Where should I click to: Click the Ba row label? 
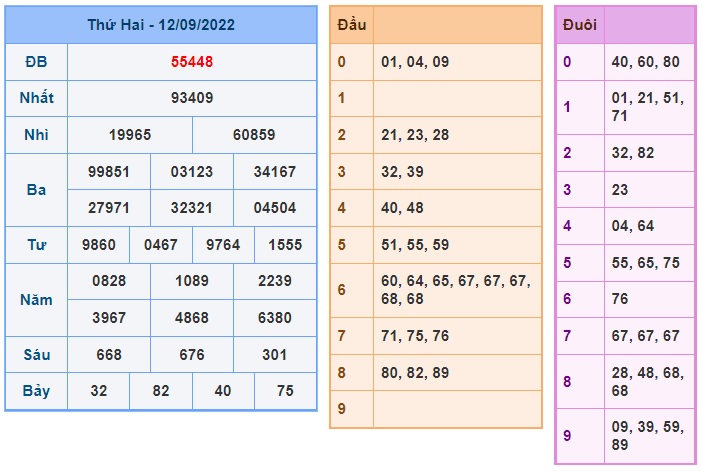(x=36, y=190)
